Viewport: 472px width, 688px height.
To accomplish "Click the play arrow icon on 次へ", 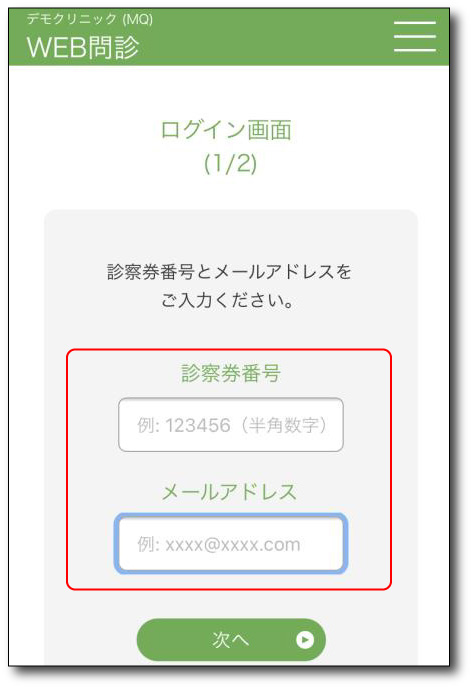I will (306, 640).
